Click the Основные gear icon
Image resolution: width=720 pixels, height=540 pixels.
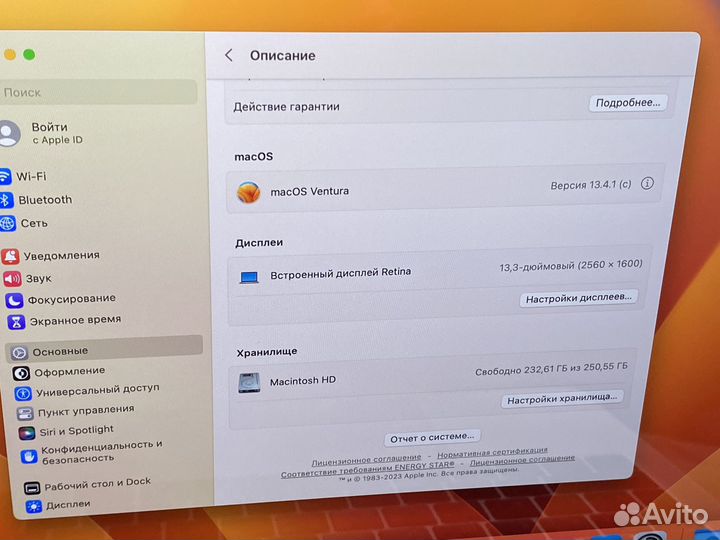coord(19,353)
